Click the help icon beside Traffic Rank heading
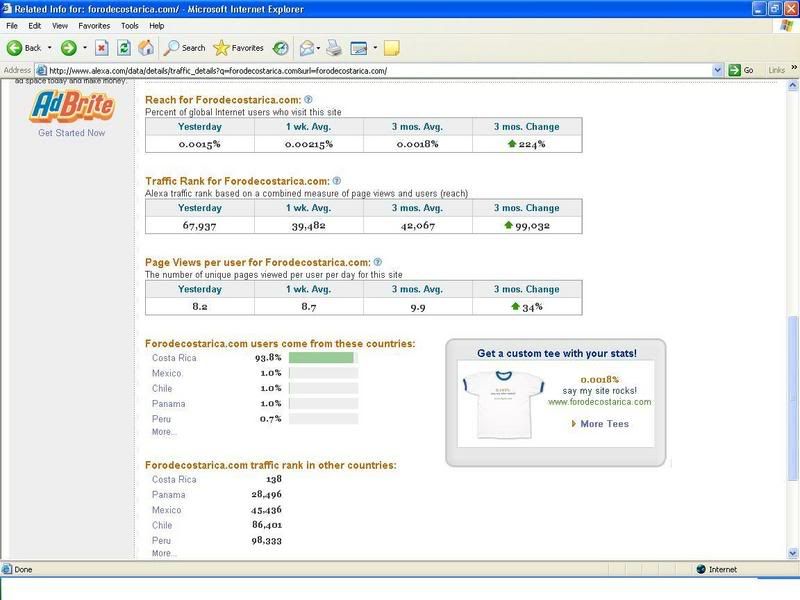Image resolution: width=800 pixels, height=600 pixels. pos(337,181)
